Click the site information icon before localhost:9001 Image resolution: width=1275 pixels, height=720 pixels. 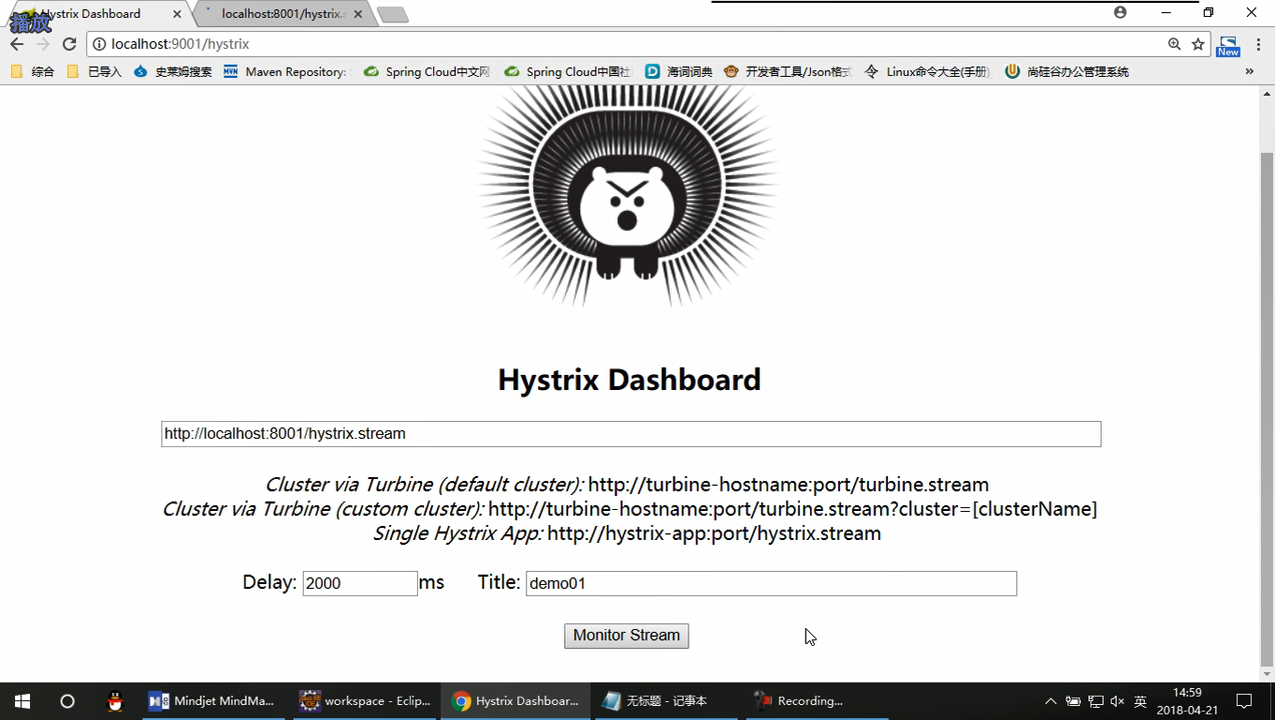tap(99, 44)
